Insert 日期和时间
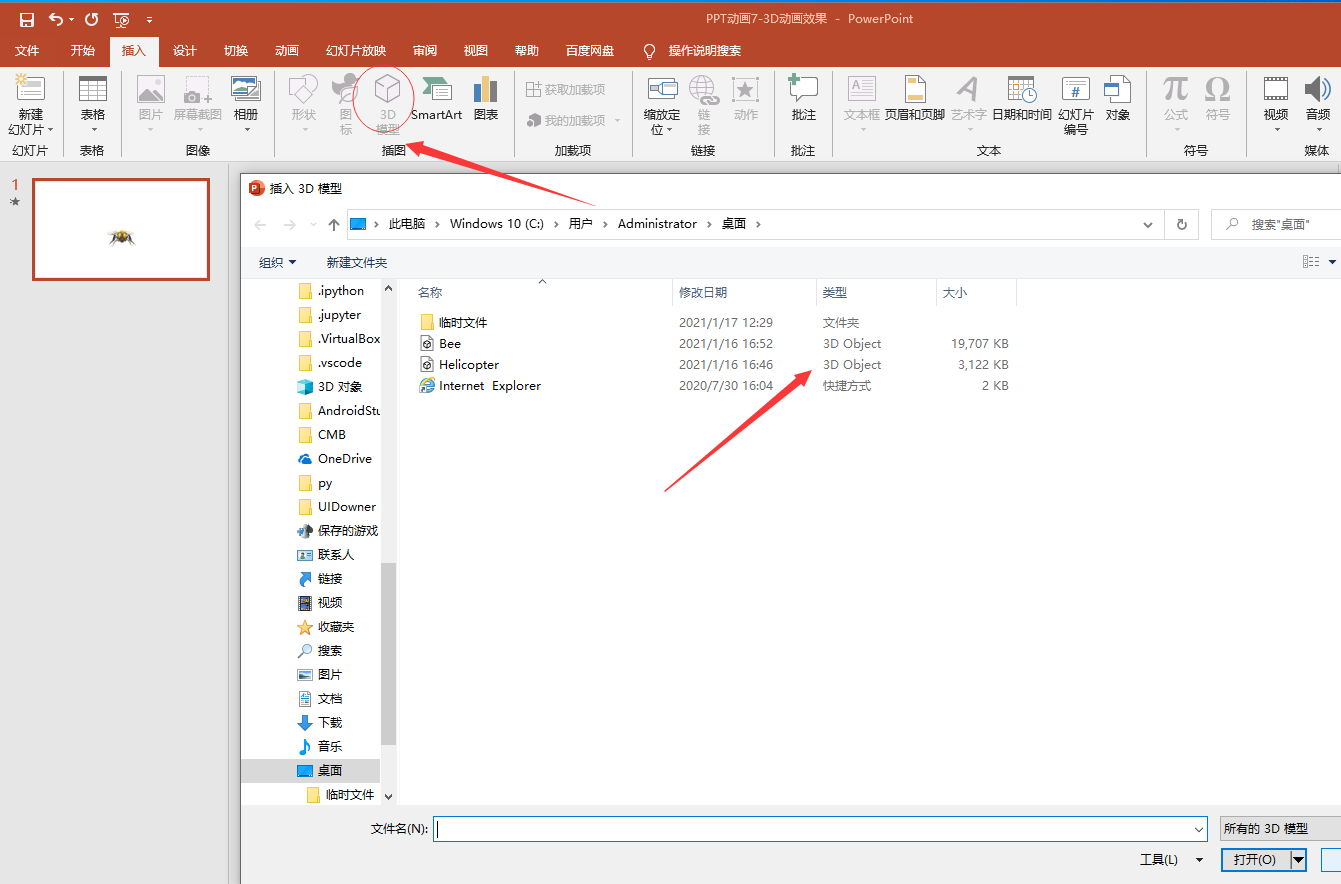This screenshot has height=884, width=1341. click(1021, 98)
